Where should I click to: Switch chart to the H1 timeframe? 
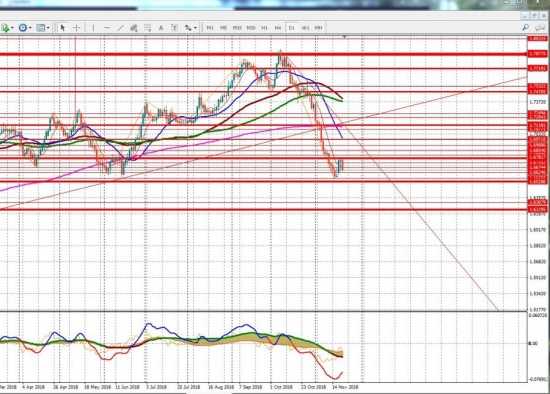click(264, 28)
